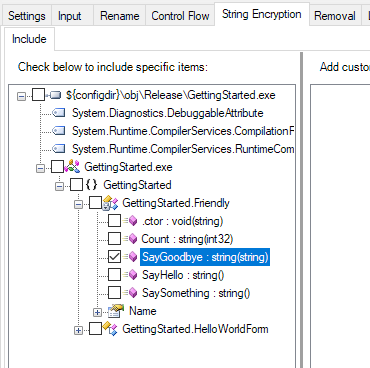Open the Rename tab
Image resolution: width=370 pixels, height=368 pixels.
(x=119, y=16)
